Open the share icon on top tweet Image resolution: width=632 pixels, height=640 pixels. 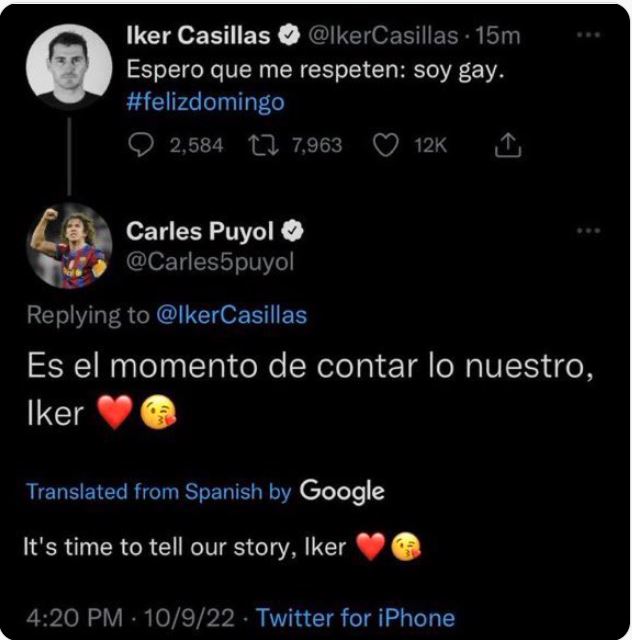[507, 146]
